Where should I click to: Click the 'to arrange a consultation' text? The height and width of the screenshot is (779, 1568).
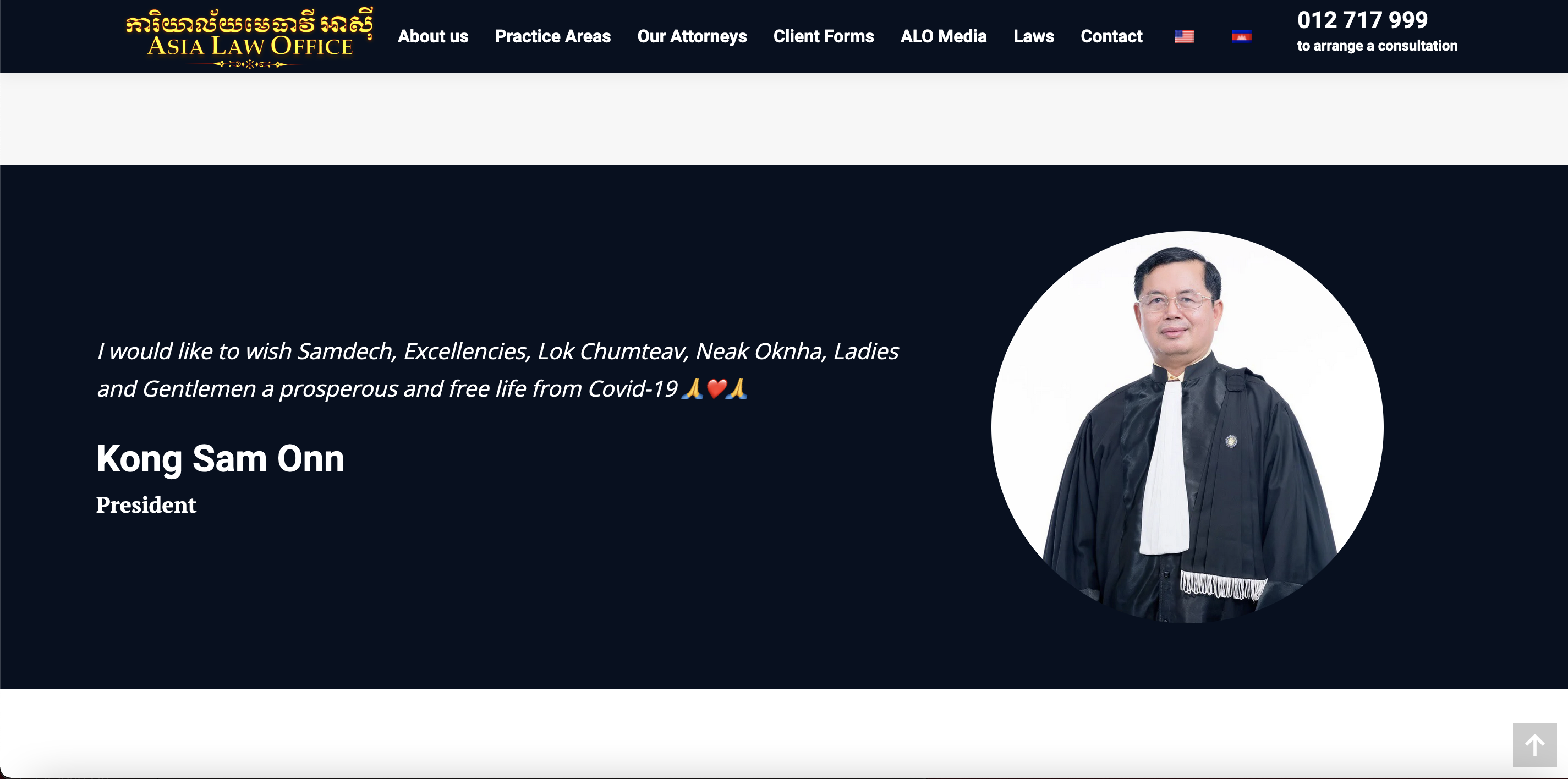pyautogui.click(x=1377, y=46)
